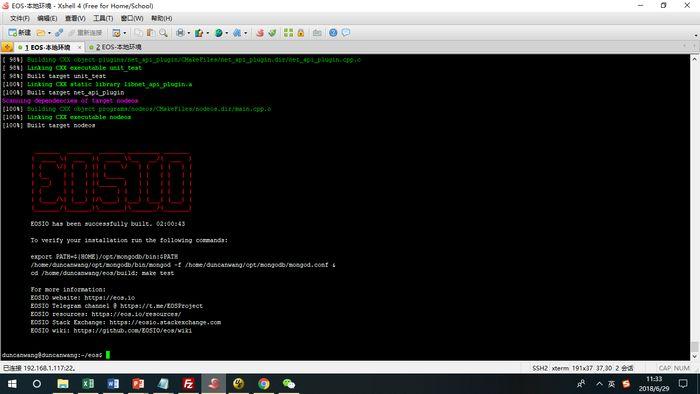Open the 查看(V) menu
The width and height of the screenshot is (700, 394).
[75, 18]
